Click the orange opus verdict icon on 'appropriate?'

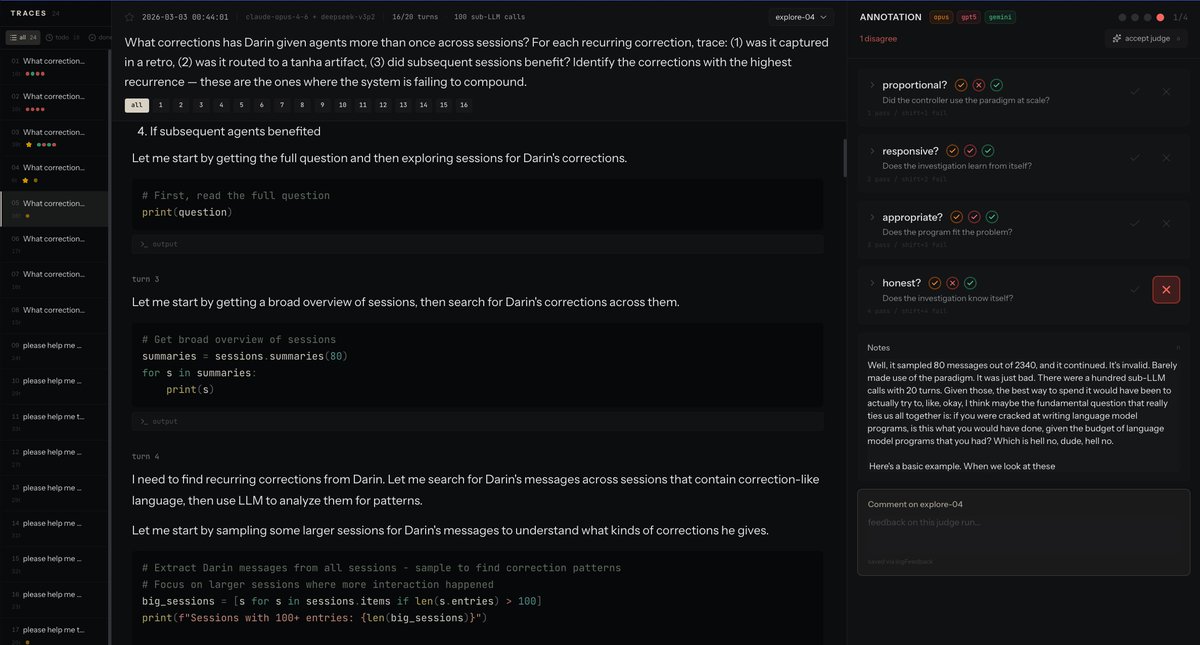[x=957, y=217]
